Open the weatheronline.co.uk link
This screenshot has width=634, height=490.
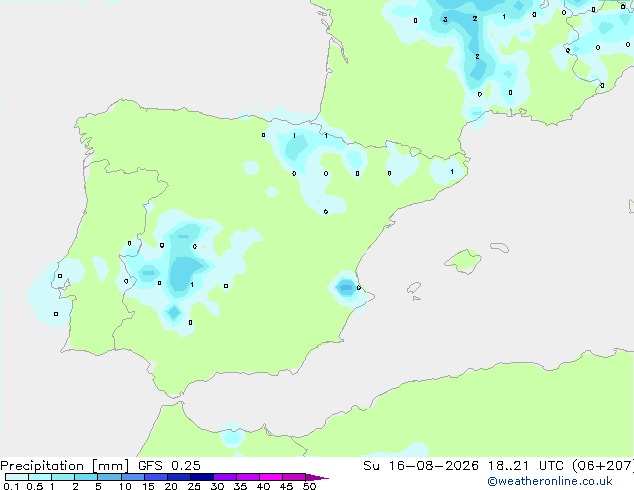pos(550,481)
